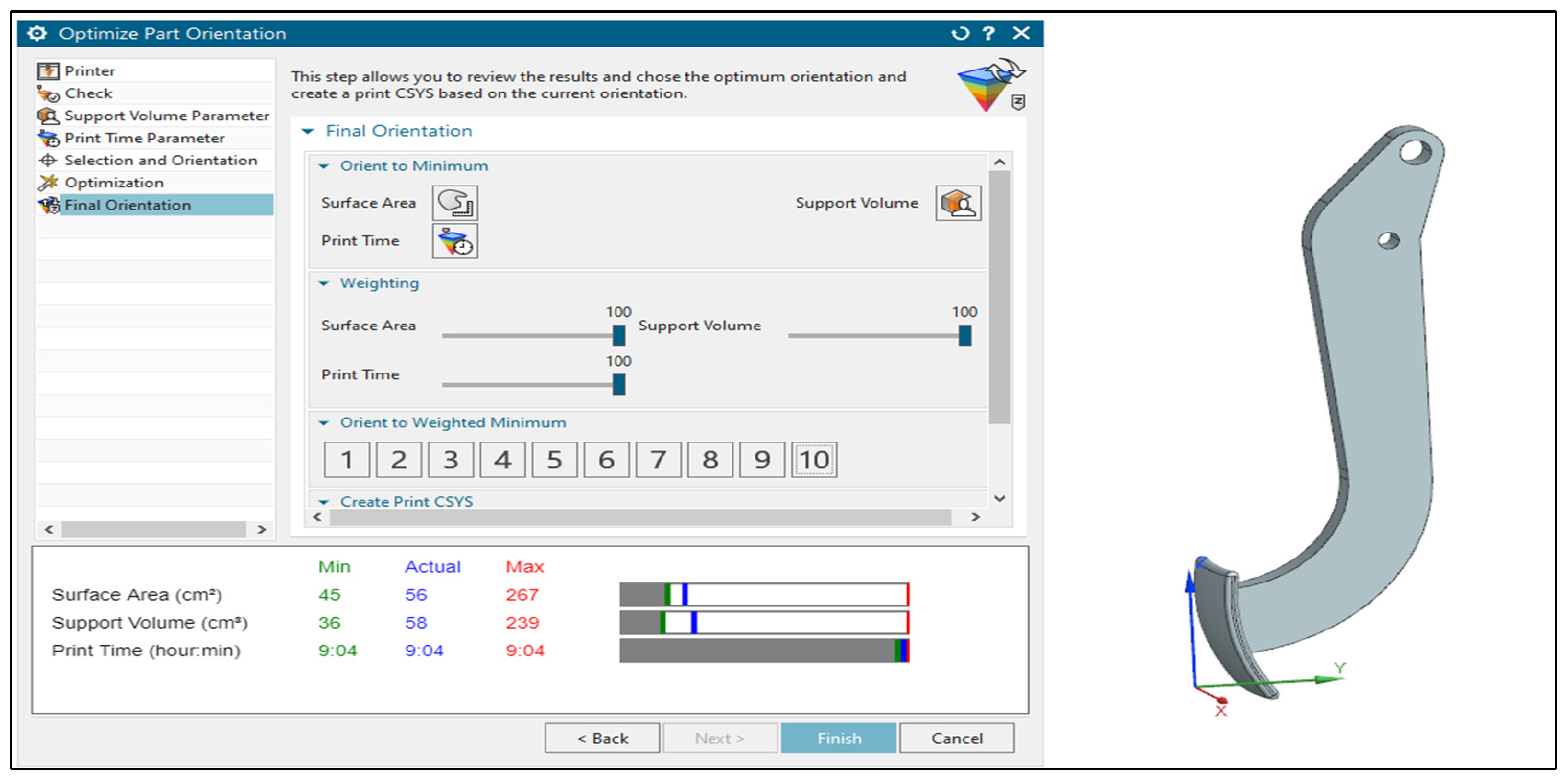Collapse the Orient to Weighted Minimum group
The height and width of the screenshot is (780, 1568).
coord(324,422)
